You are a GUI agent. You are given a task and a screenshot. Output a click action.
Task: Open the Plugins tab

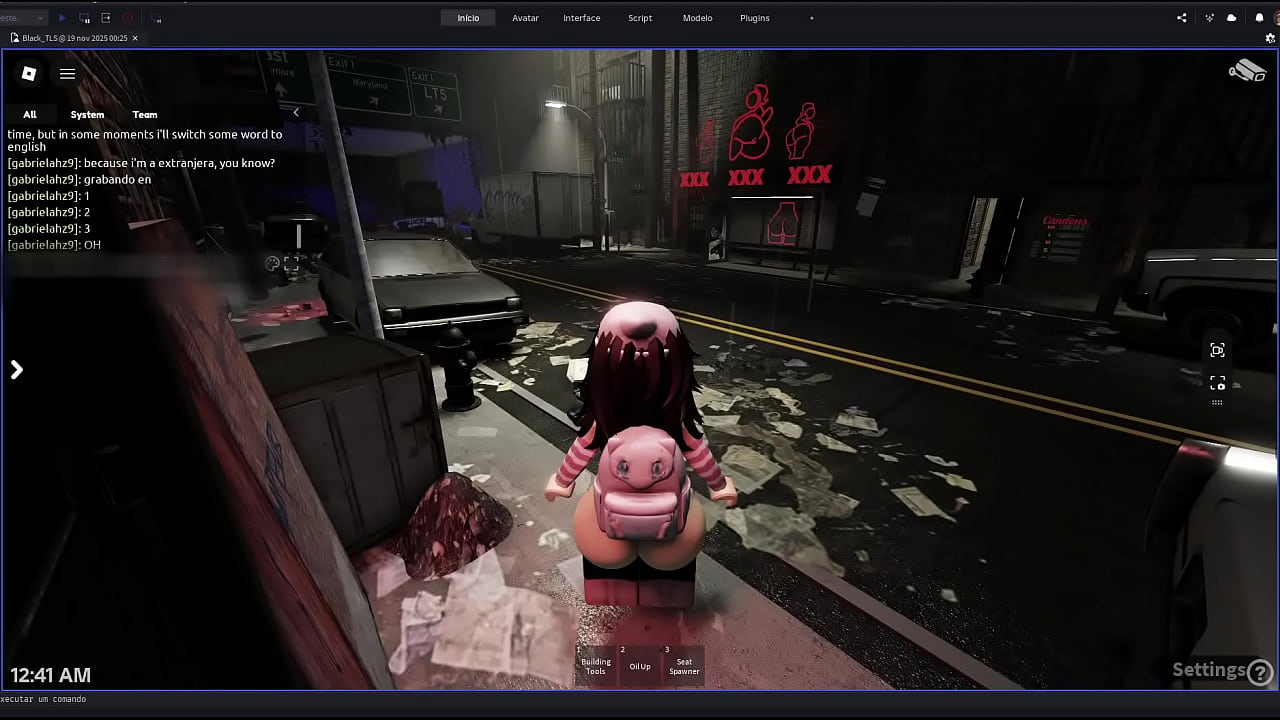[754, 18]
